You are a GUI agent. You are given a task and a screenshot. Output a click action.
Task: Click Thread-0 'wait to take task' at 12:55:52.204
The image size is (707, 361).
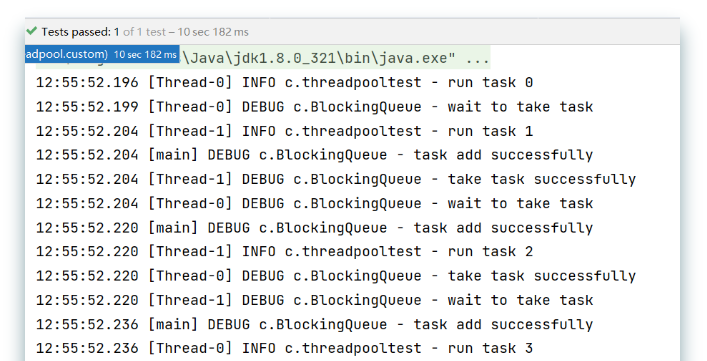(x=315, y=203)
